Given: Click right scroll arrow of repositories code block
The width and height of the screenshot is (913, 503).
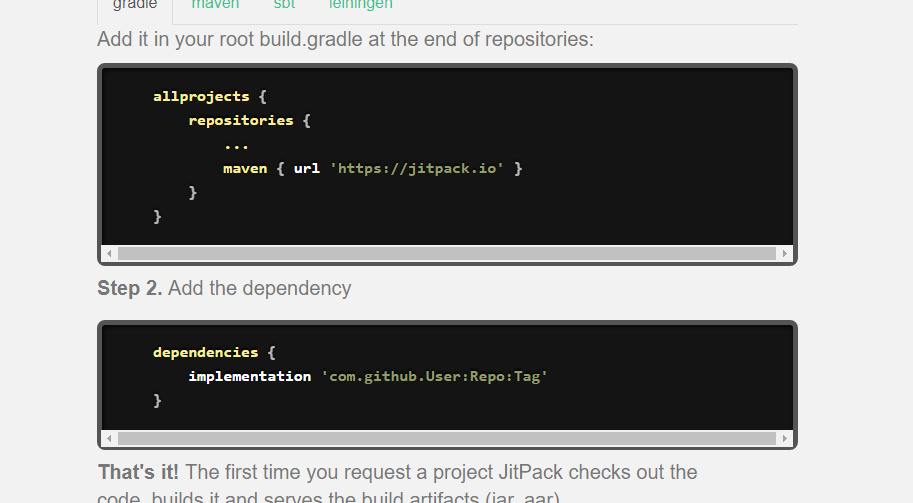Looking at the screenshot, I should [785, 254].
